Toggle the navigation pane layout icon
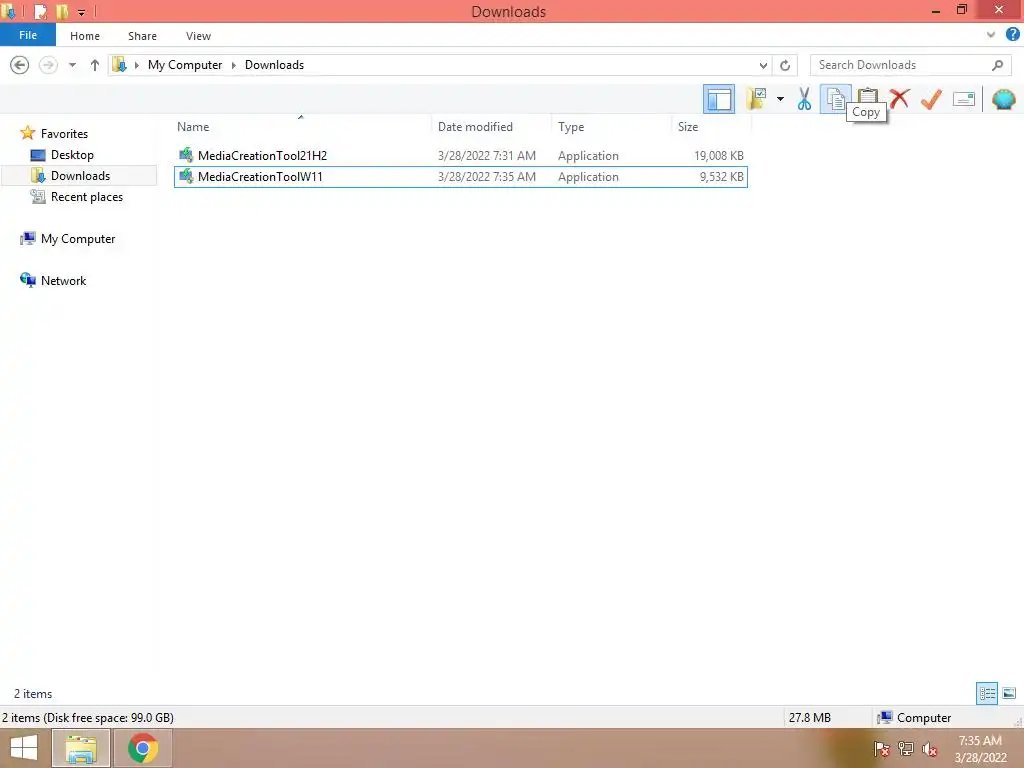This screenshot has width=1024, height=768. (718, 99)
